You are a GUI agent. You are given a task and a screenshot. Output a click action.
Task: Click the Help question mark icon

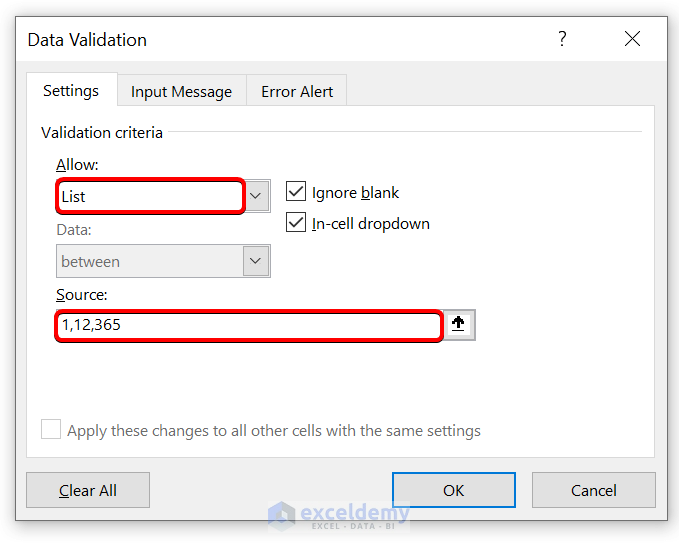pyautogui.click(x=562, y=39)
